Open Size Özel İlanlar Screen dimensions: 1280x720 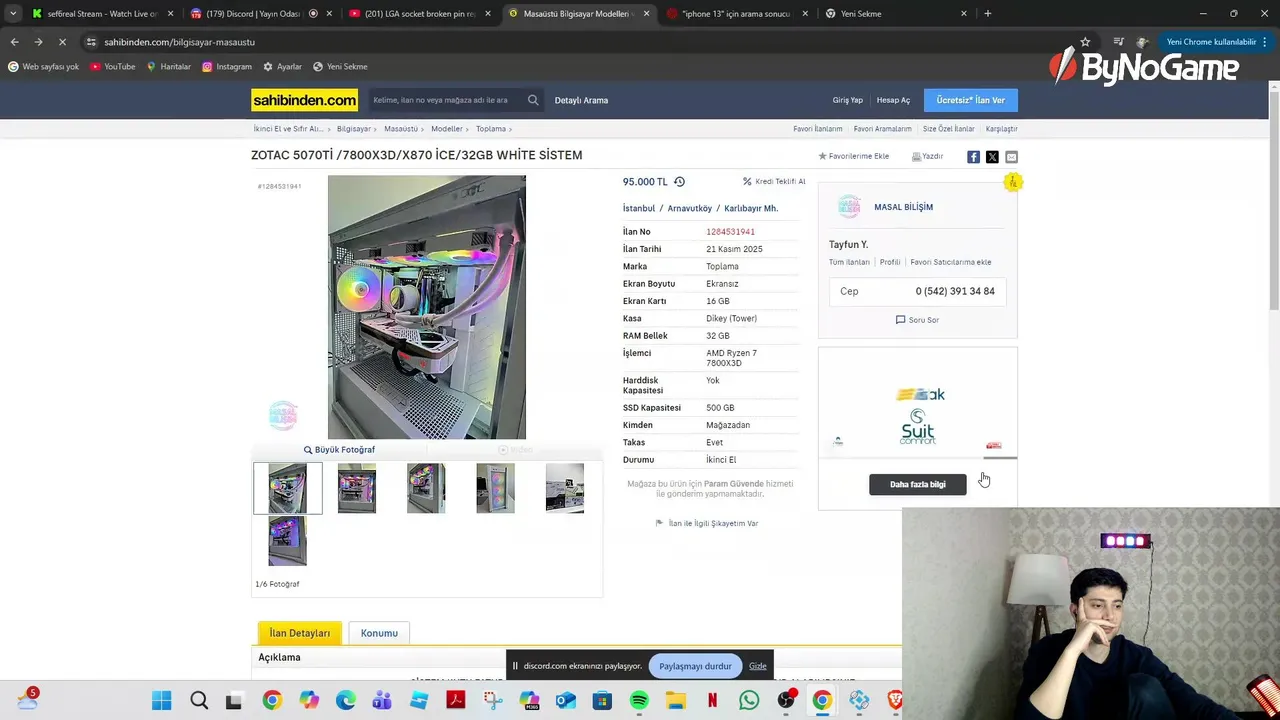(948, 129)
